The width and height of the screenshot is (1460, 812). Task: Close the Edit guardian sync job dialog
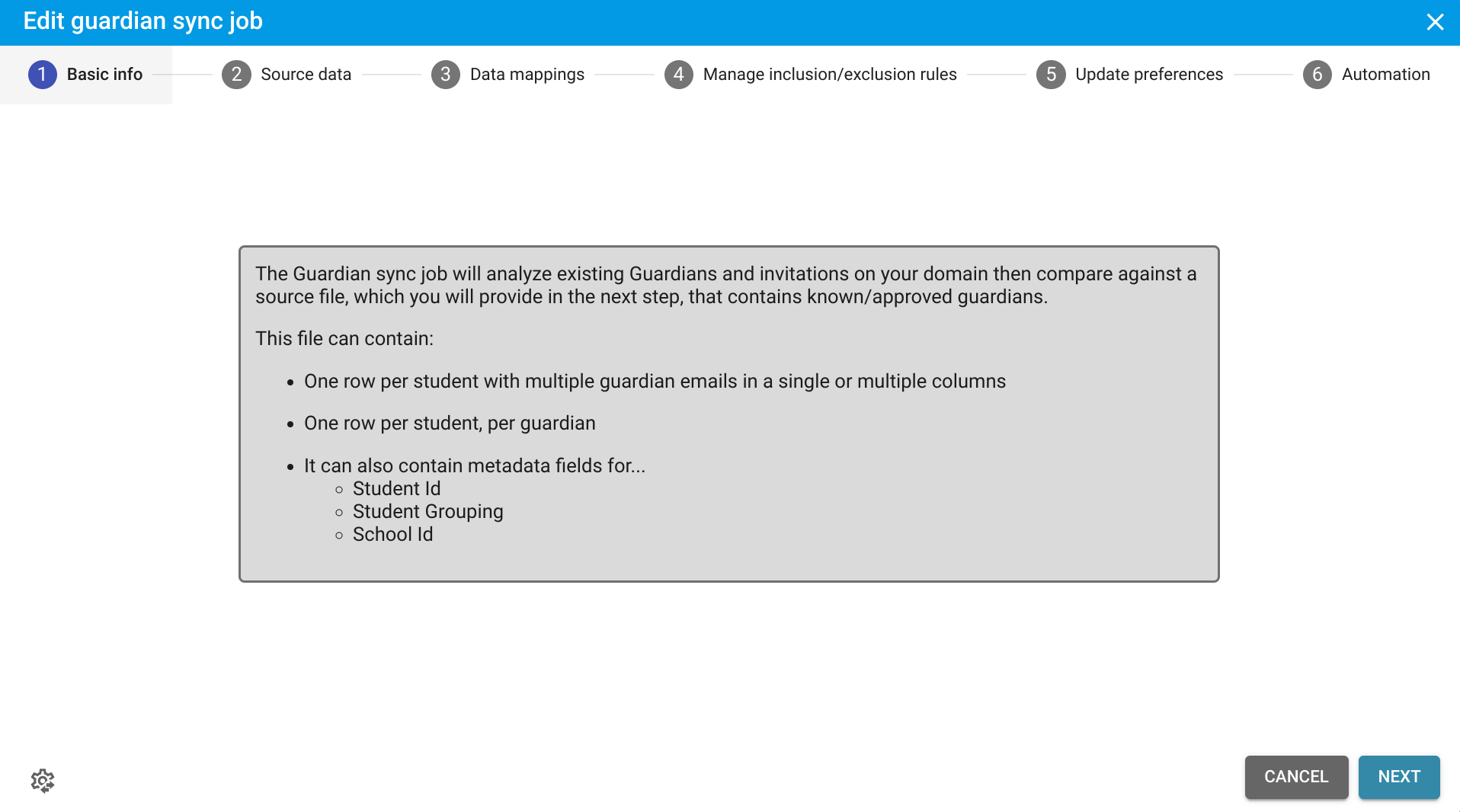tap(1435, 22)
